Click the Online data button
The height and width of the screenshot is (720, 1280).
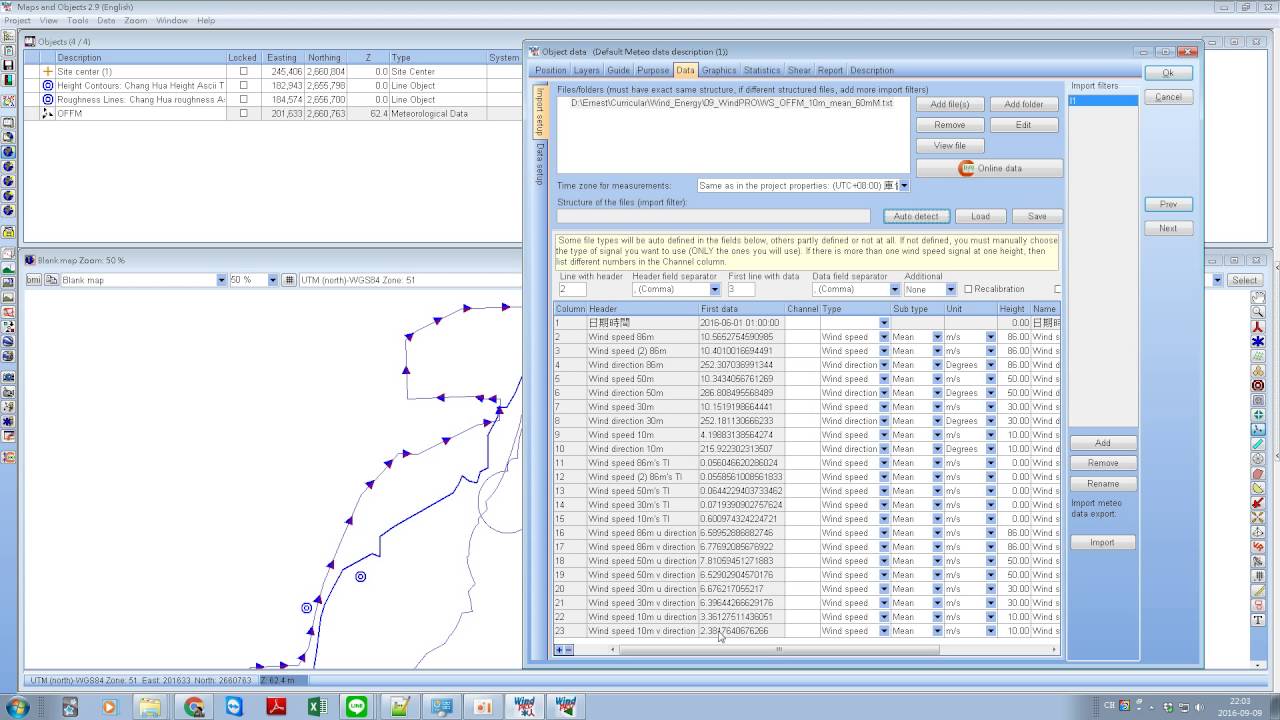click(x=989, y=168)
